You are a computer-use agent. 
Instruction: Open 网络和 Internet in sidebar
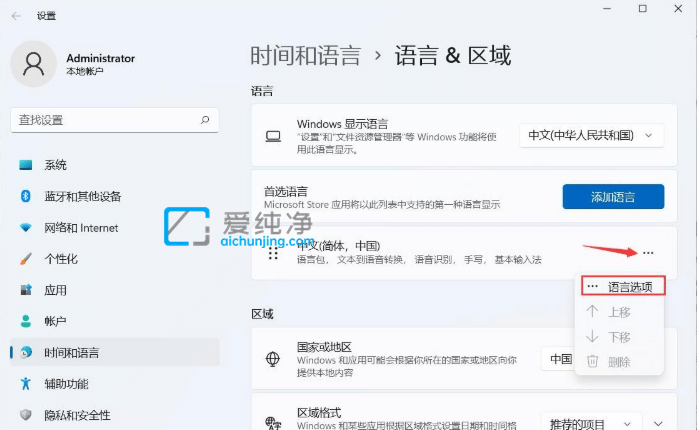pos(115,228)
